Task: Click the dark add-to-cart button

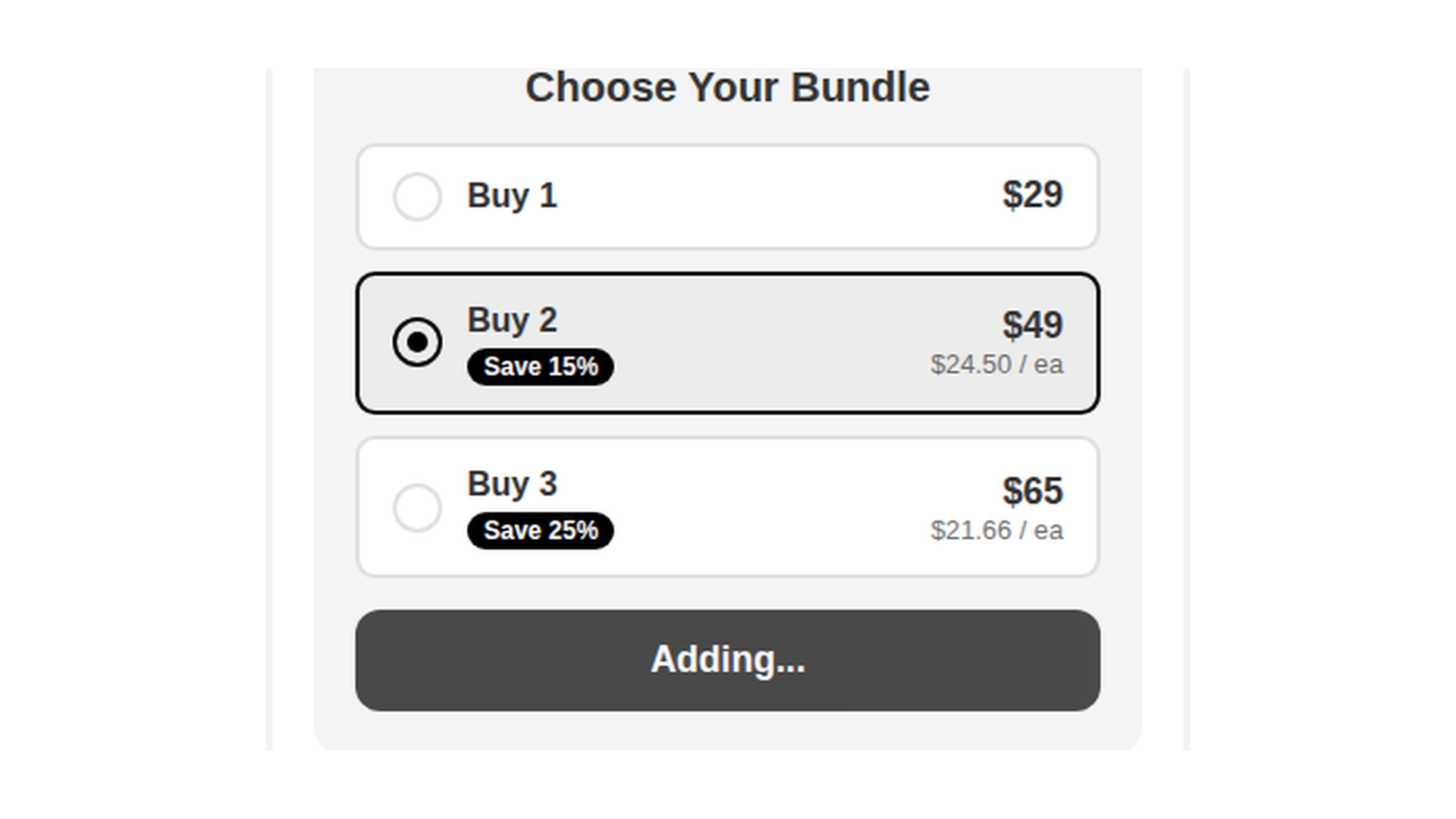Action: point(728,660)
